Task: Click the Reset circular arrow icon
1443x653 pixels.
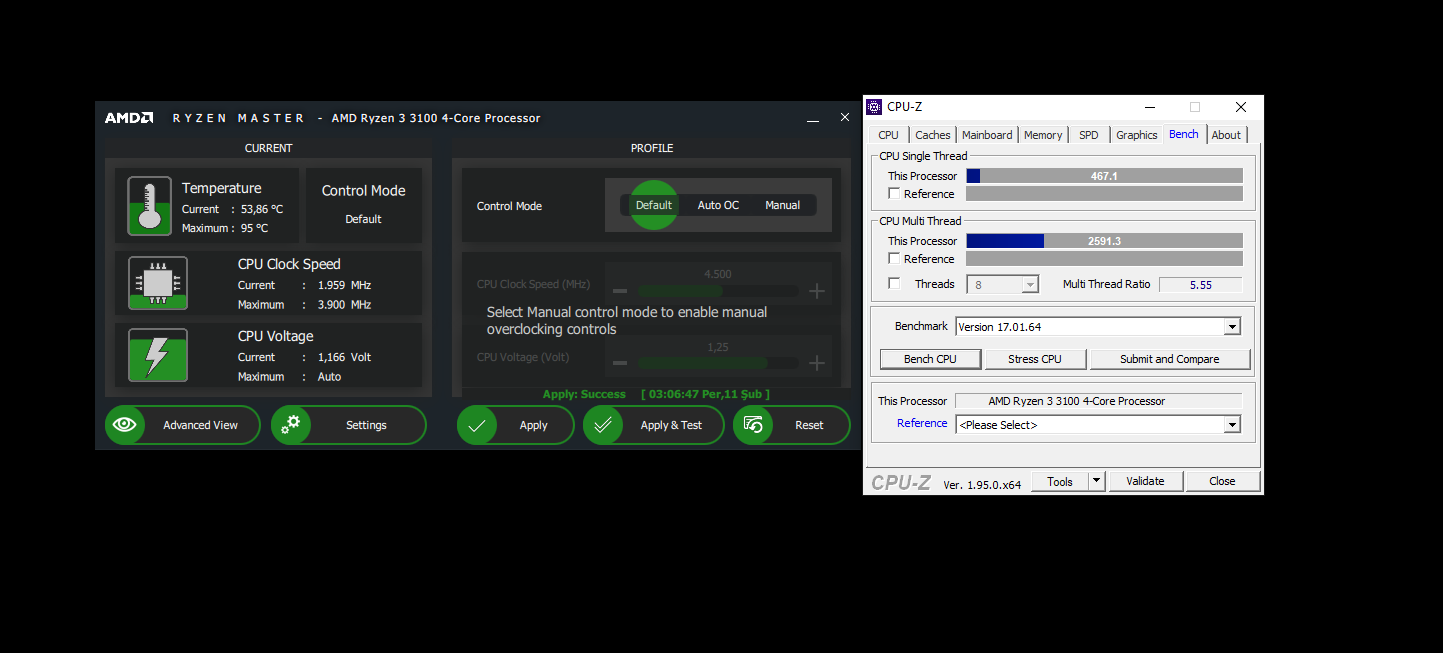Action: tap(752, 425)
